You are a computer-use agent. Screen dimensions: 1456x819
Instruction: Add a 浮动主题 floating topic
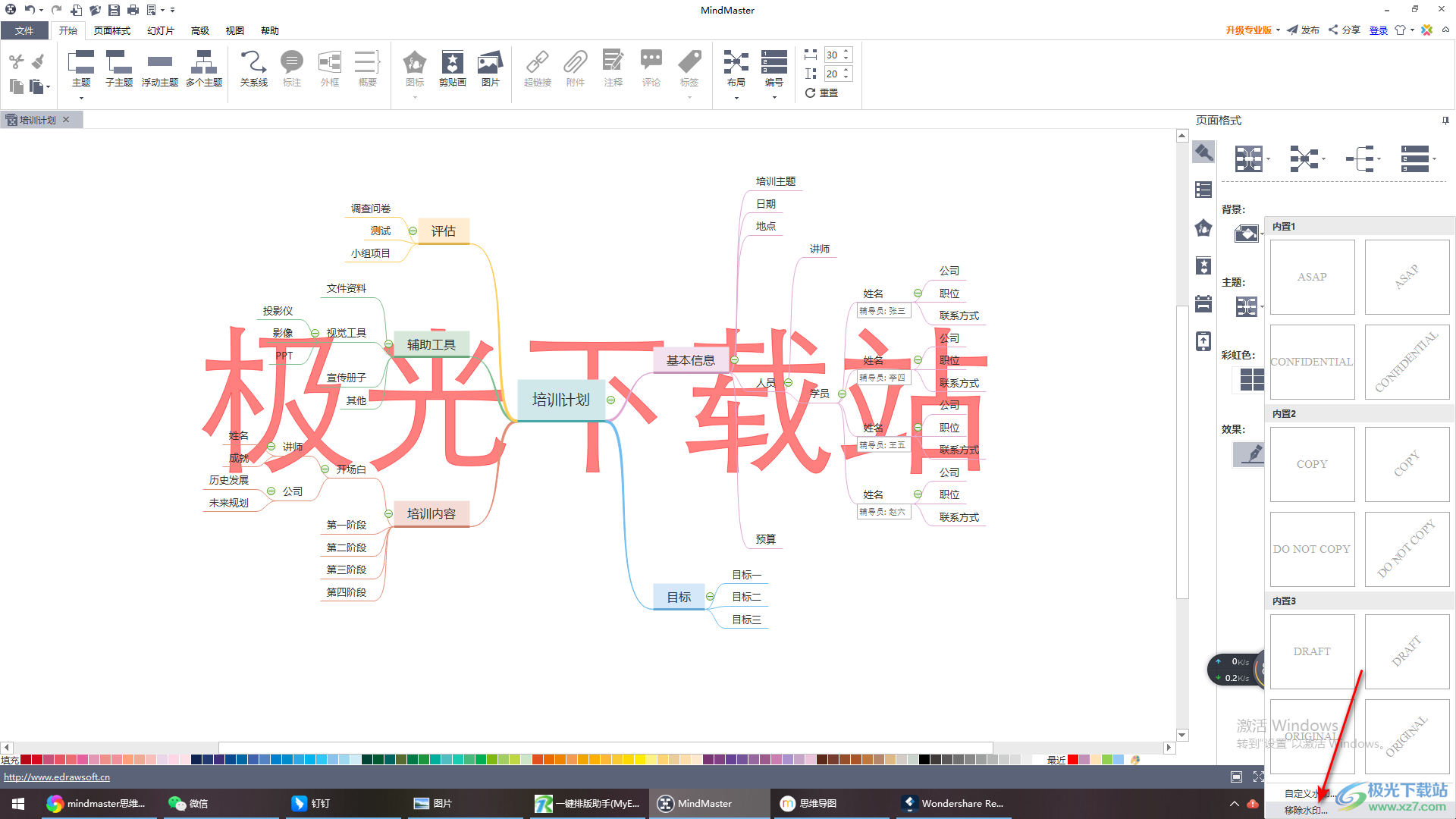coord(159,69)
